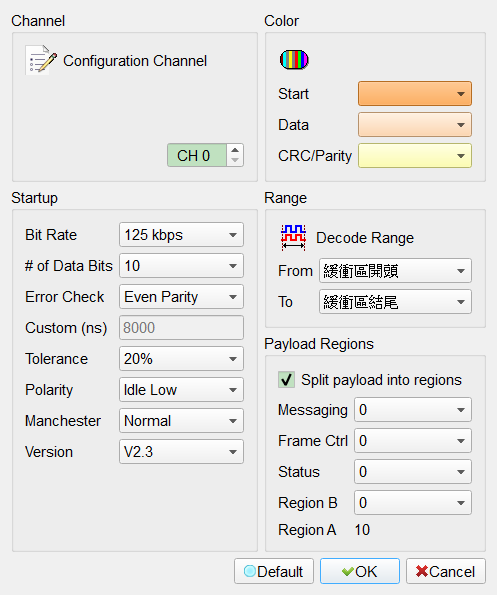Click the blue circle on Default
The height and width of the screenshot is (595, 497).
click(250, 571)
